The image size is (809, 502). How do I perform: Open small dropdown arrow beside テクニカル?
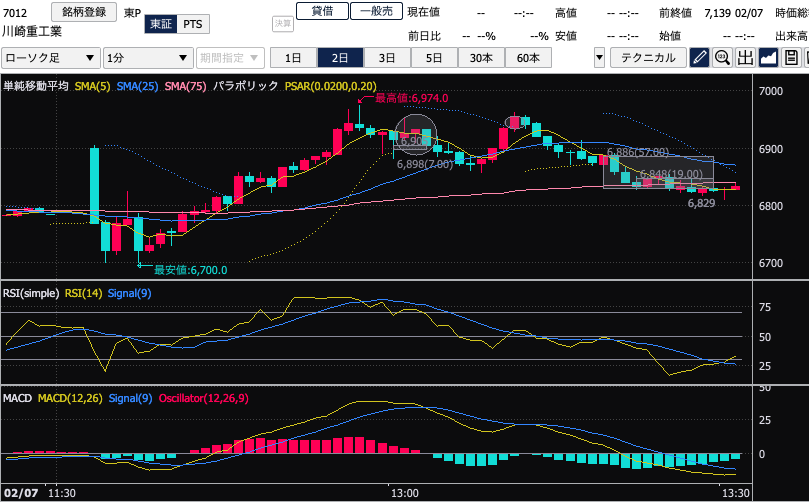[x=599, y=58]
